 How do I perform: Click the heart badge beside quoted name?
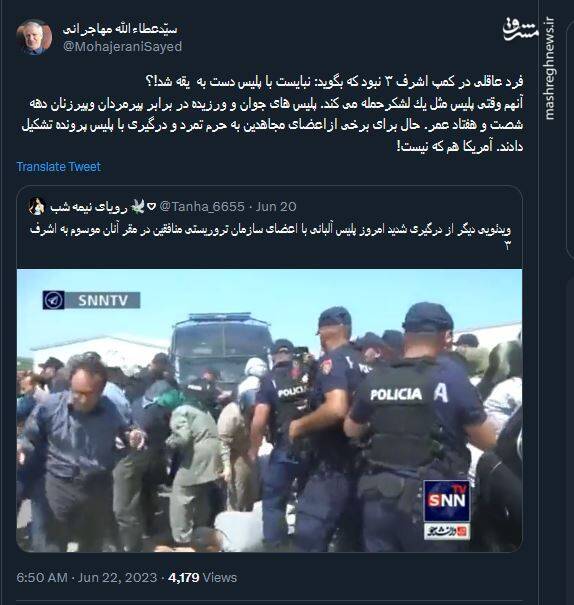point(152,207)
